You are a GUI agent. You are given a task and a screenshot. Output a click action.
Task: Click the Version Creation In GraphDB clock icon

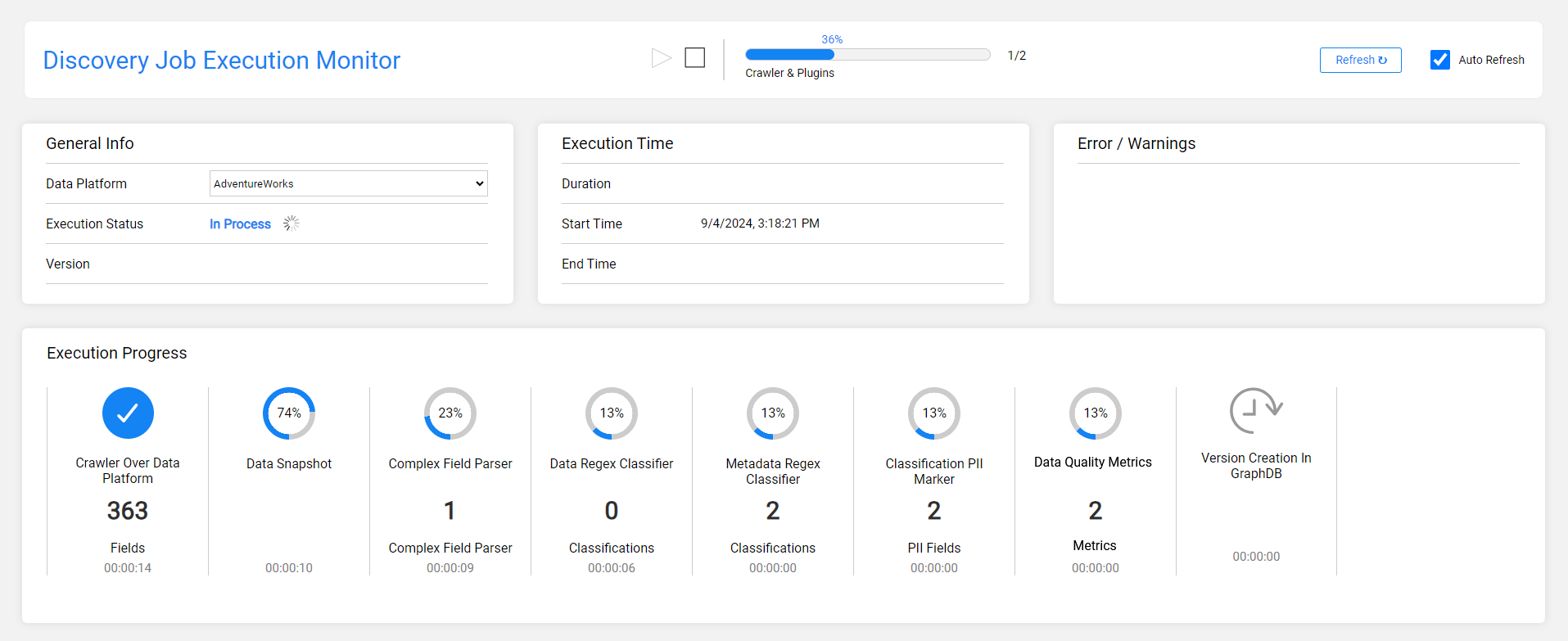[1255, 410]
